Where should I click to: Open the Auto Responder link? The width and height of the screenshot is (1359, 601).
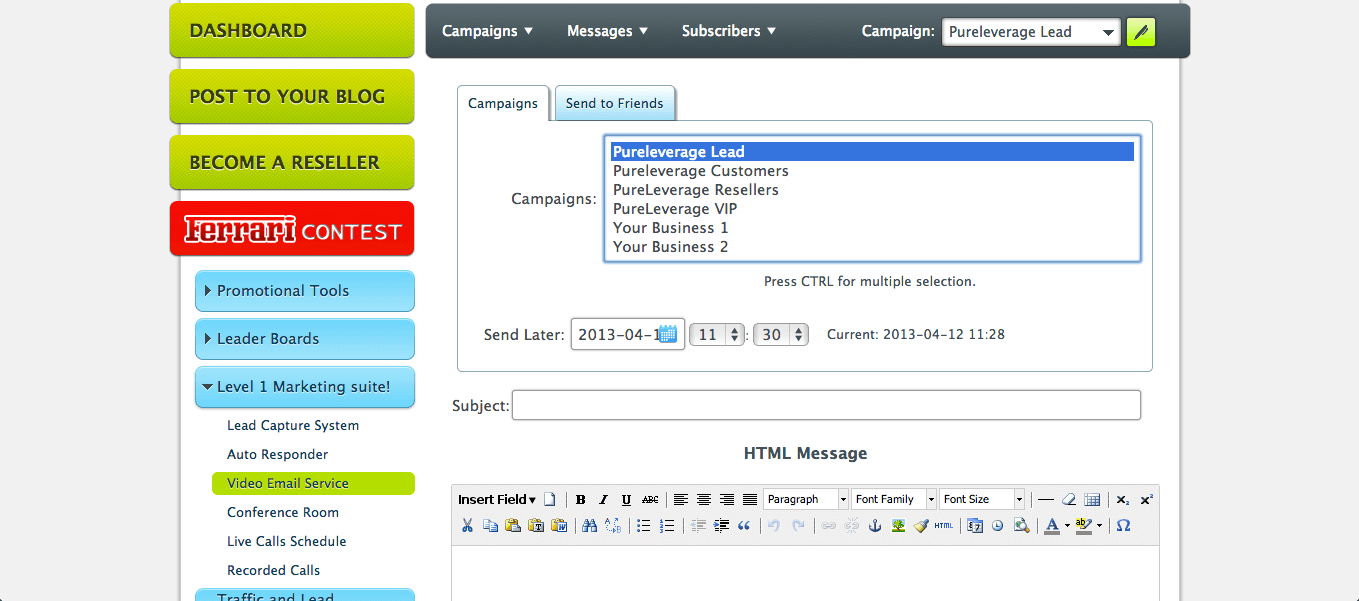[x=278, y=454]
